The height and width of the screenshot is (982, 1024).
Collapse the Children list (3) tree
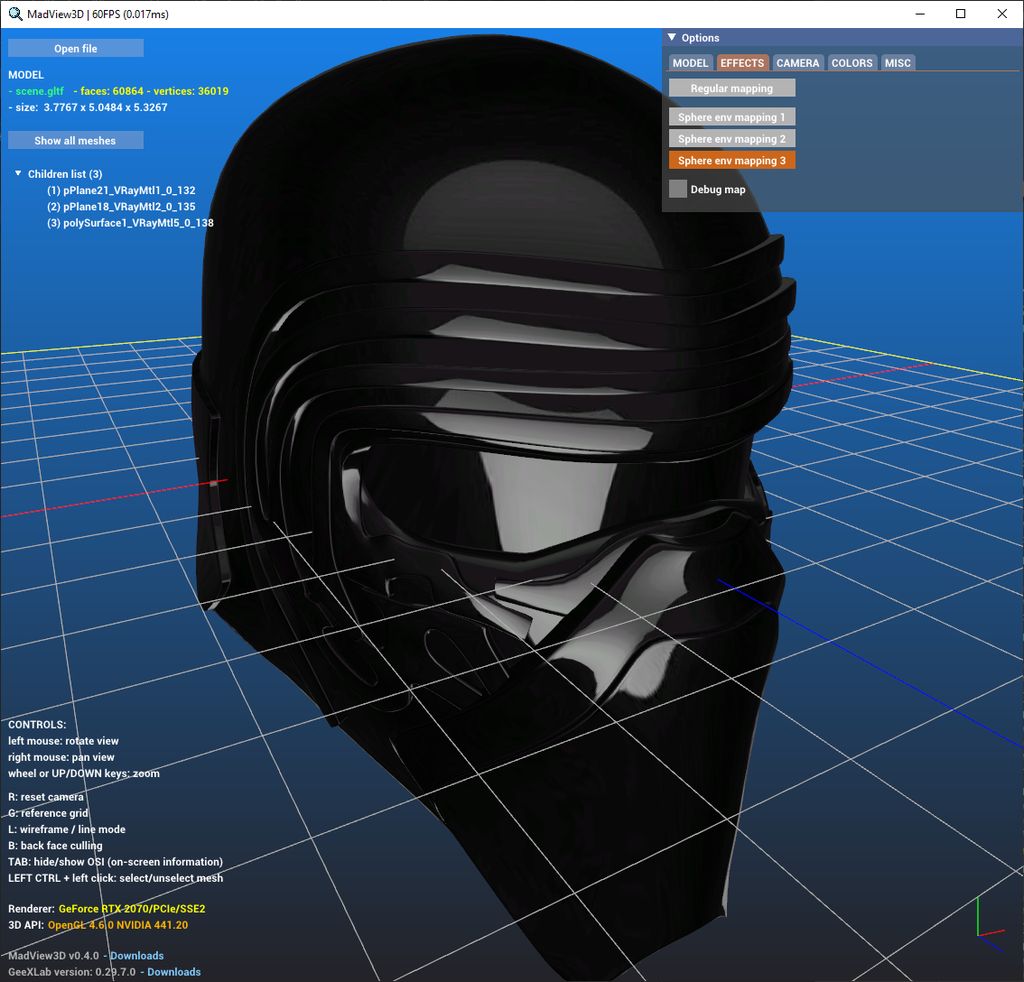point(18,174)
